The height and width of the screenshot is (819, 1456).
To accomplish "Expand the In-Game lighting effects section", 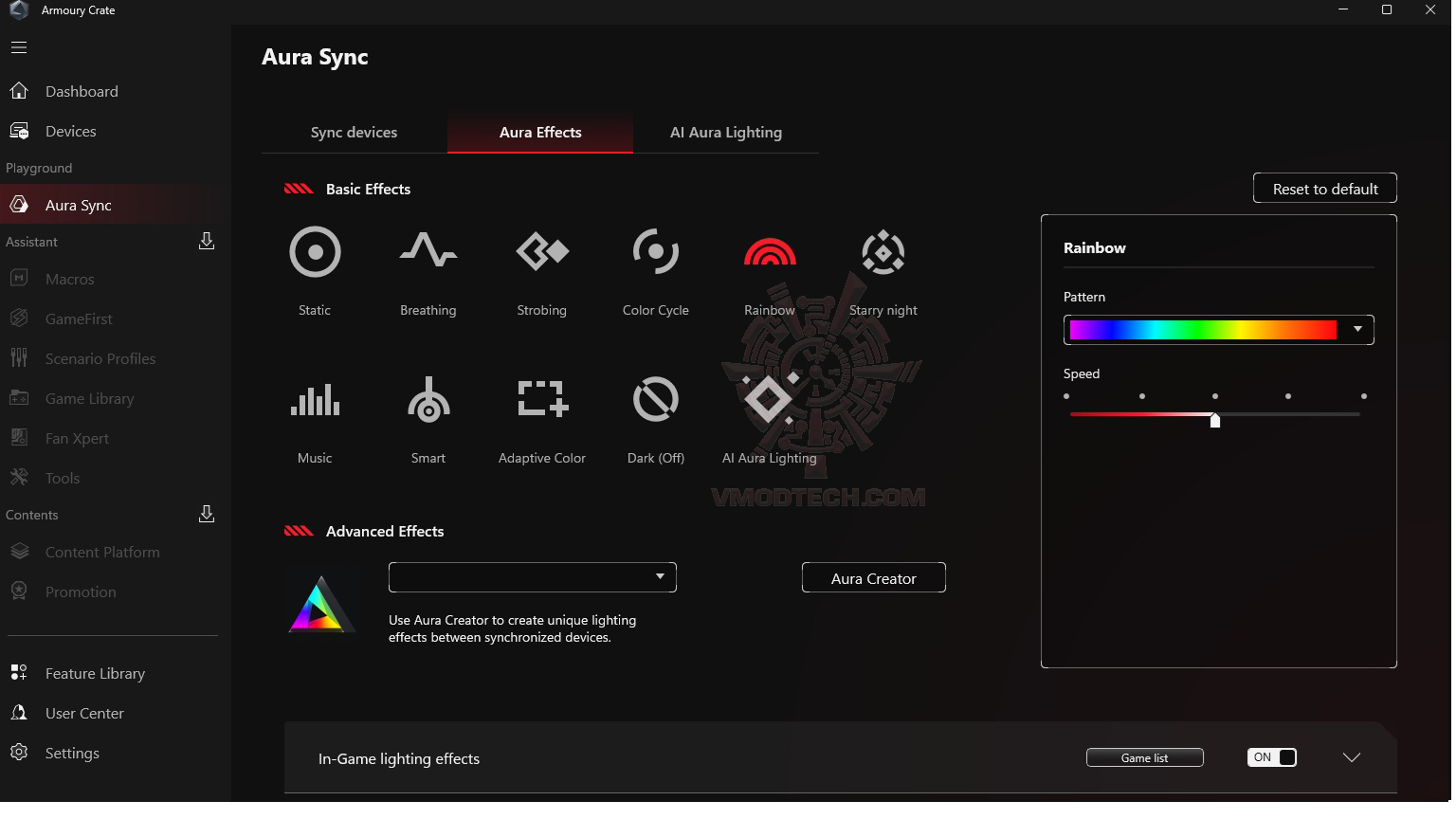I will [x=1352, y=757].
